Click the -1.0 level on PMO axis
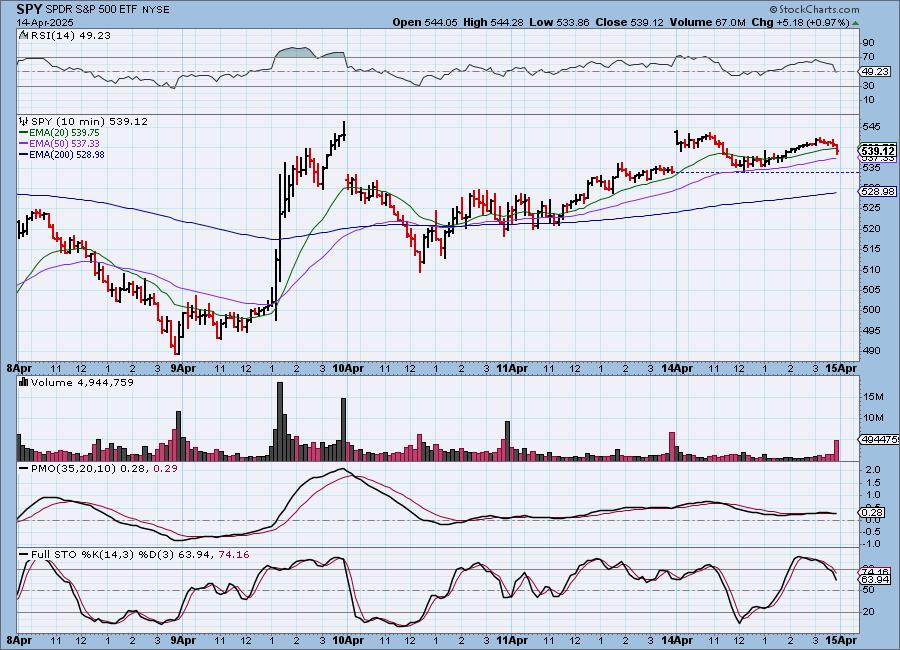The image size is (900, 650). pos(871,544)
